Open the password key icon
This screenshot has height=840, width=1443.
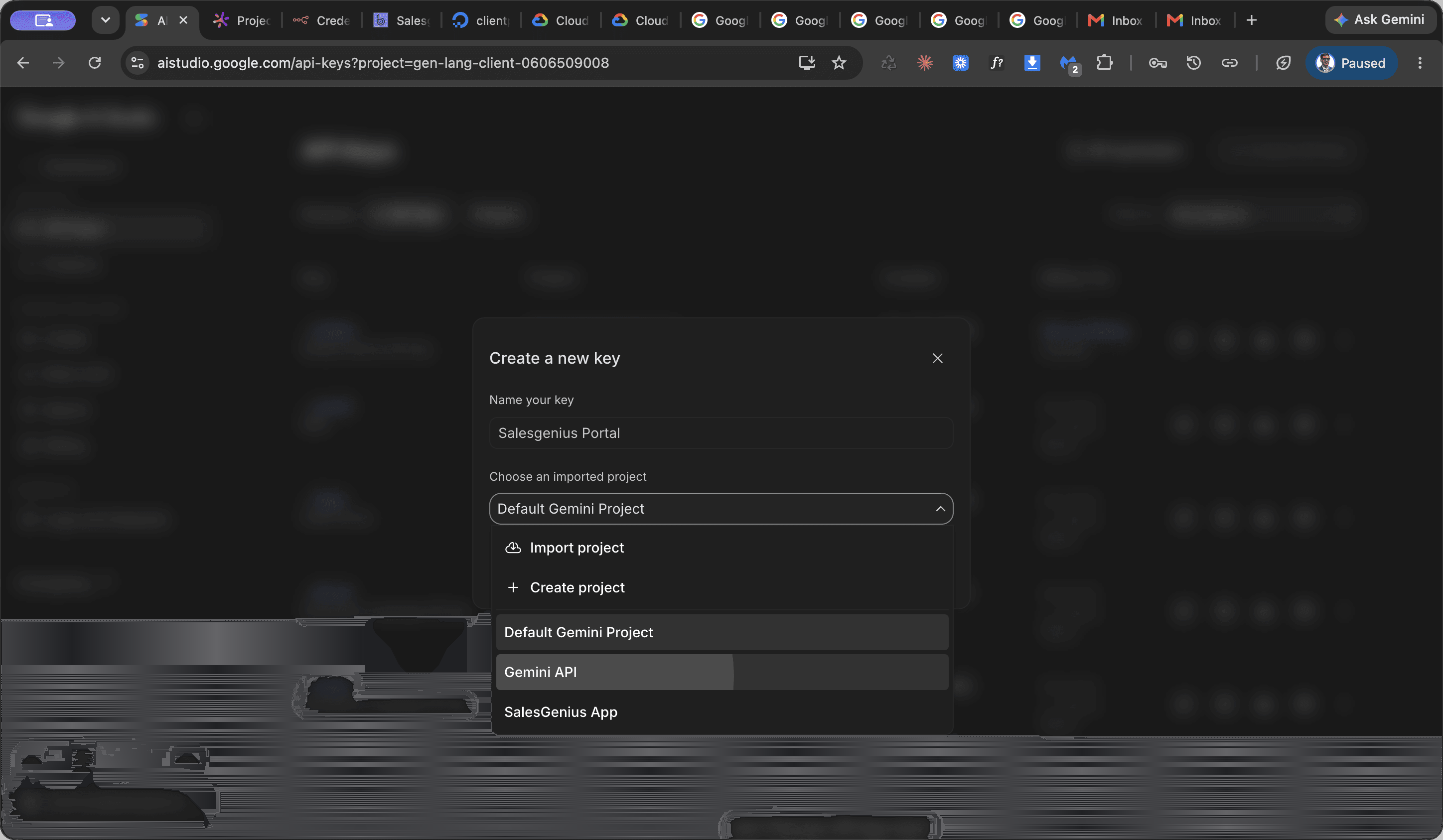pyautogui.click(x=1158, y=63)
